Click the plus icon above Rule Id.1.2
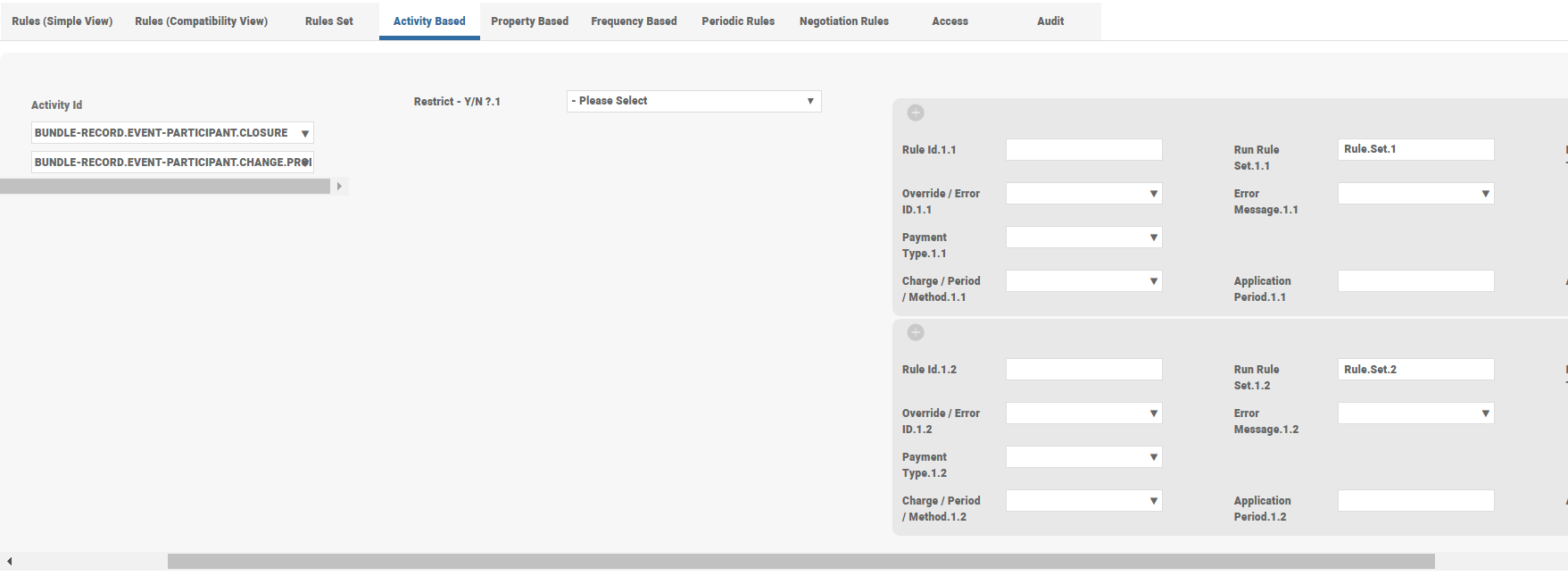This screenshot has width=1568, height=576. pyautogui.click(x=916, y=332)
